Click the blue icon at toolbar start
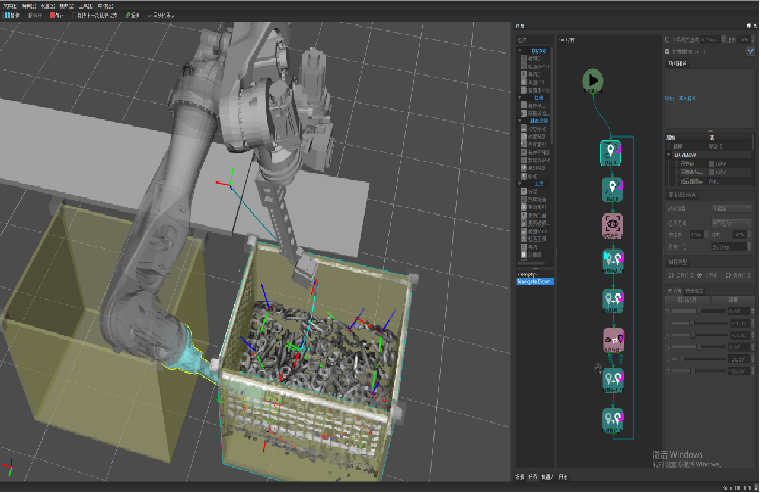The image size is (761, 493). [x=5, y=16]
